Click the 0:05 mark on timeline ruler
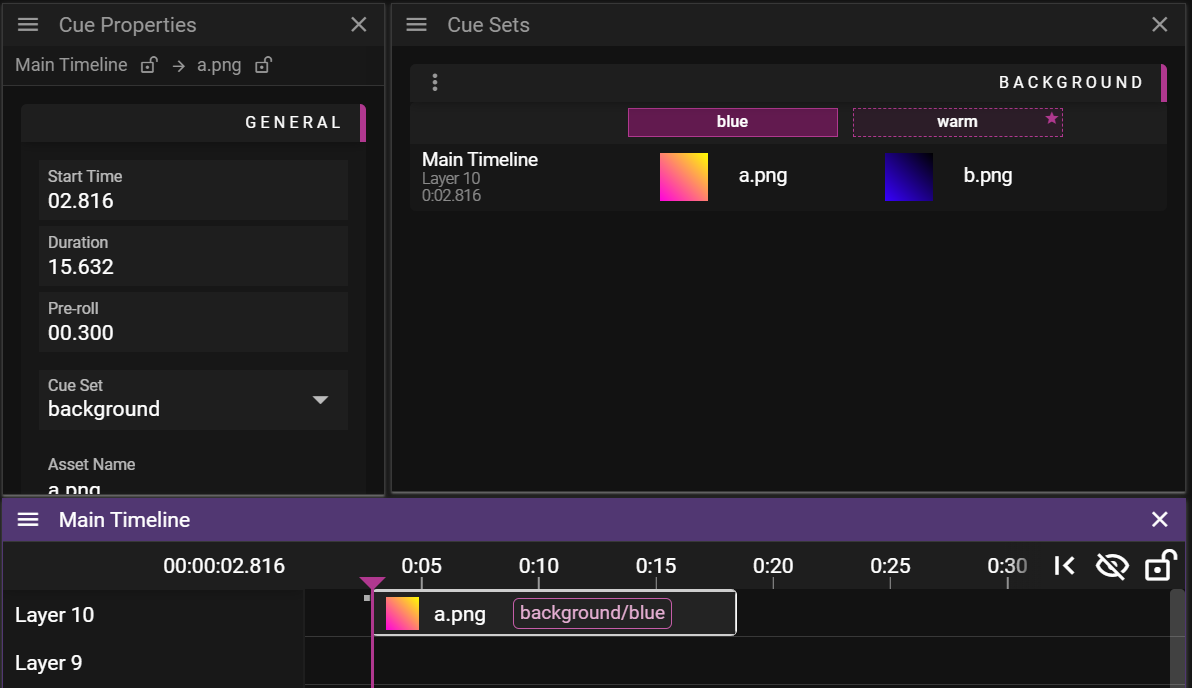Image resolution: width=1192 pixels, height=688 pixels. [421, 566]
